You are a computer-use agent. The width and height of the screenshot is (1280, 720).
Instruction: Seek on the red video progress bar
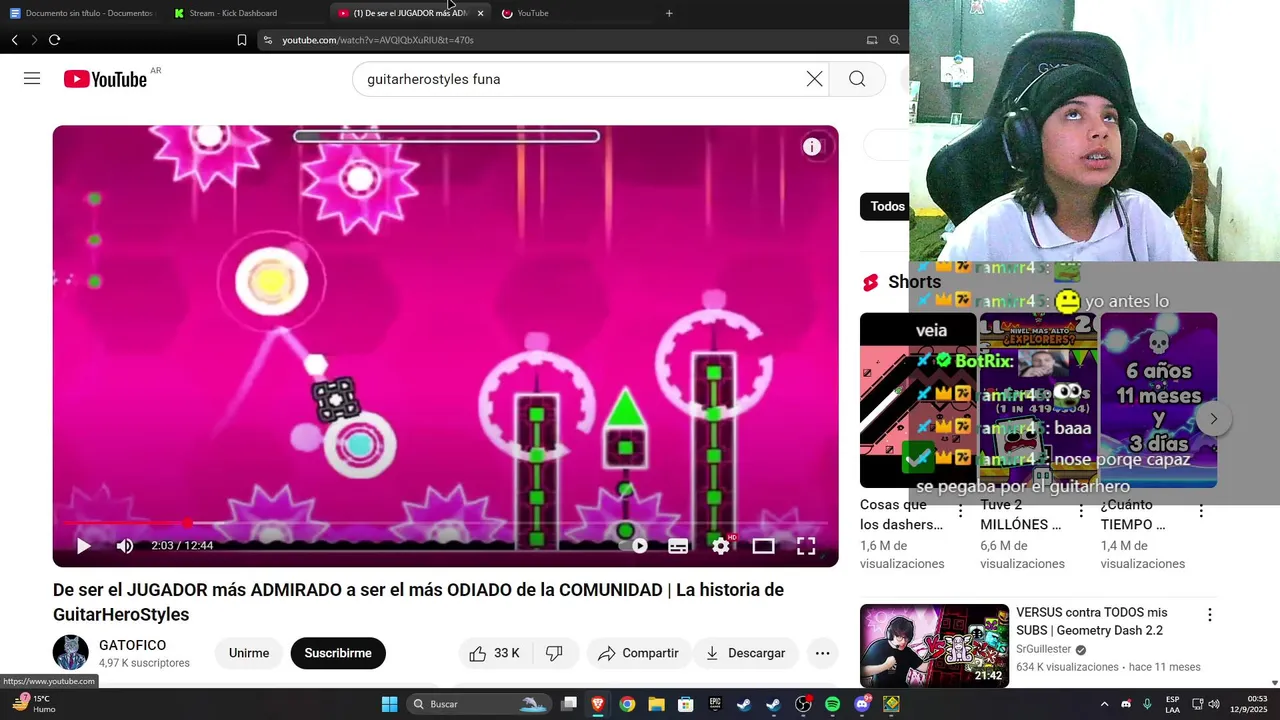(x=446, y=523)
